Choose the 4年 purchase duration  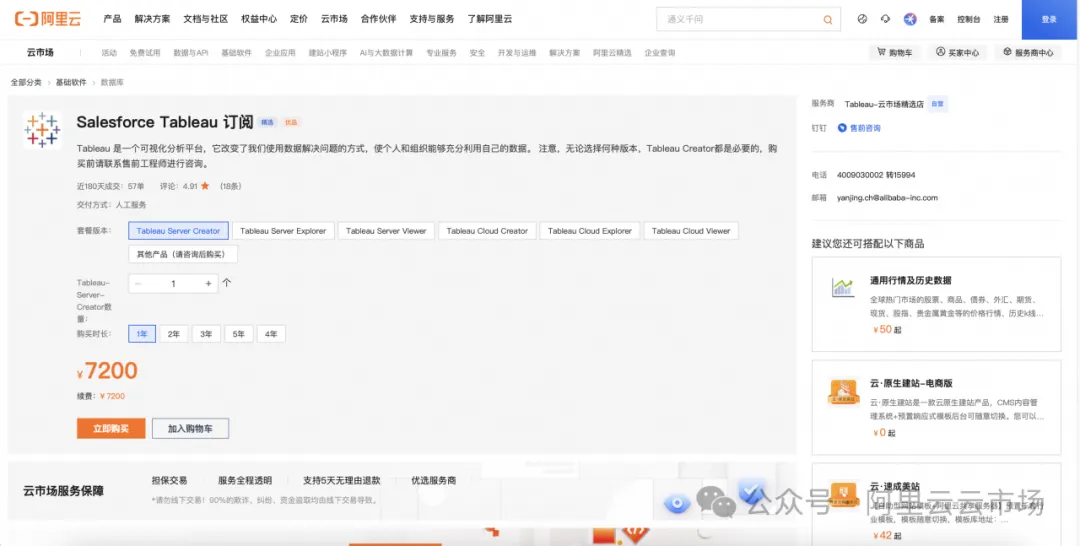pyautogui.click(x=271, y=334)
